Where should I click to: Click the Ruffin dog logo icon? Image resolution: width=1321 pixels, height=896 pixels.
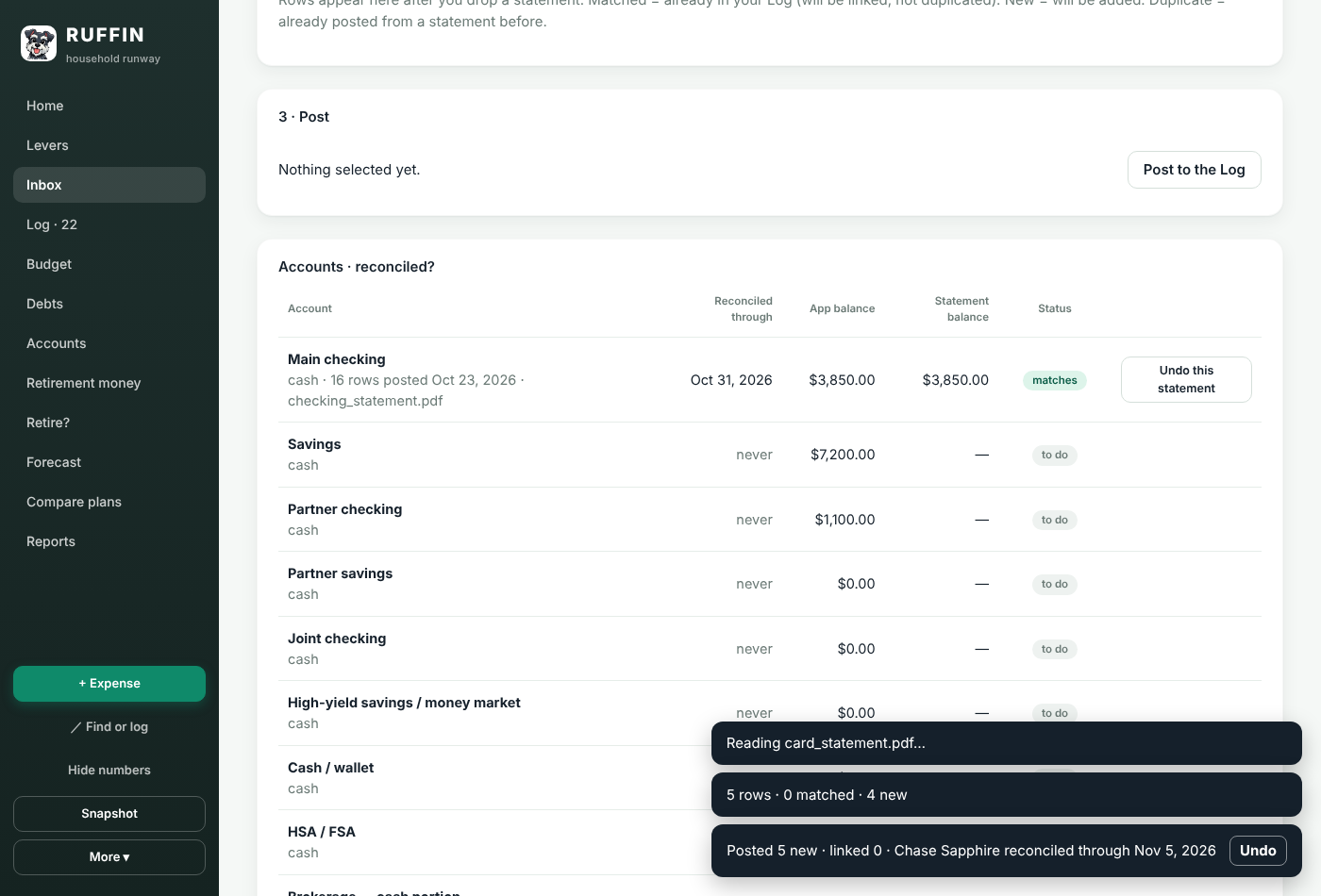point(39,43)
